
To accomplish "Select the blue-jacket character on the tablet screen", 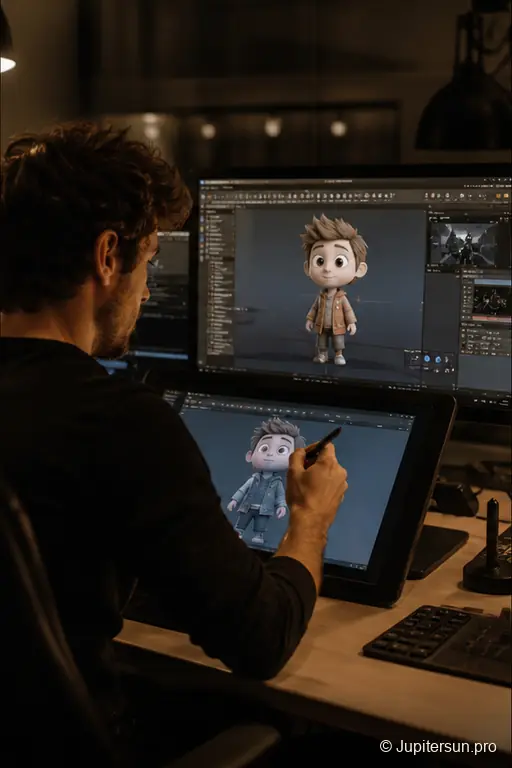I will coord(266,480).
